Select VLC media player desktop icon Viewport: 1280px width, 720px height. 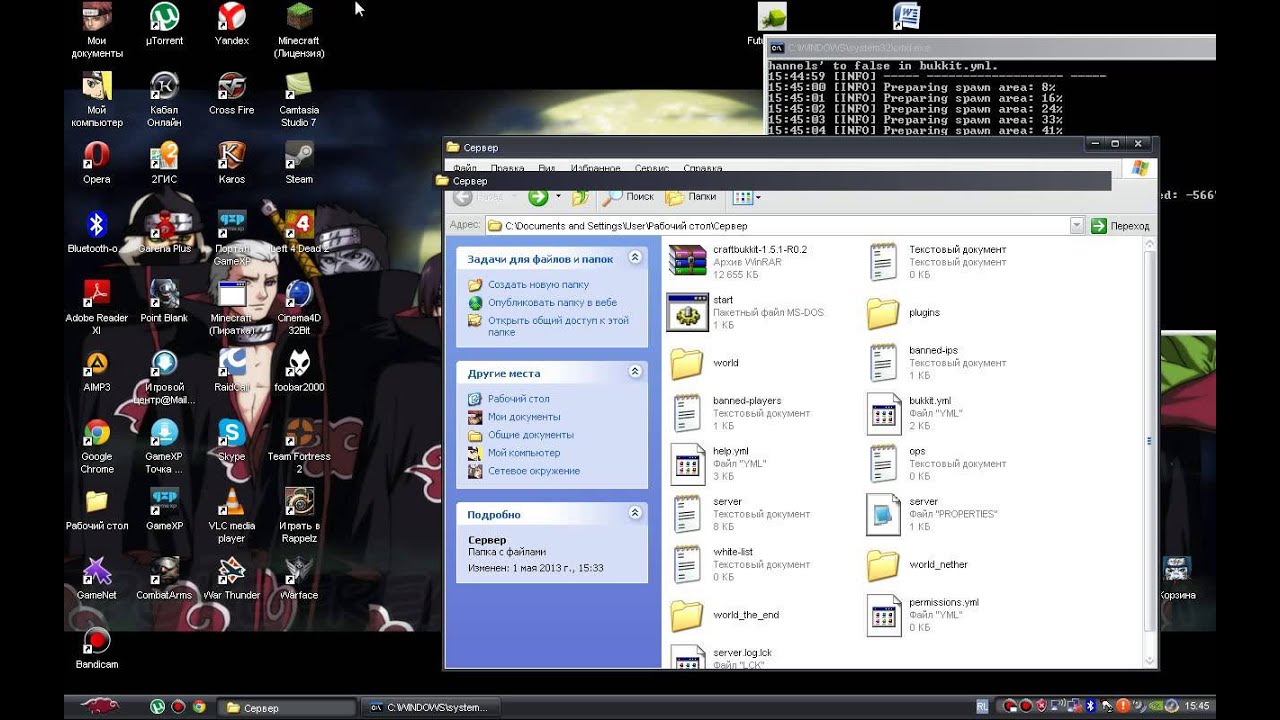232,515
